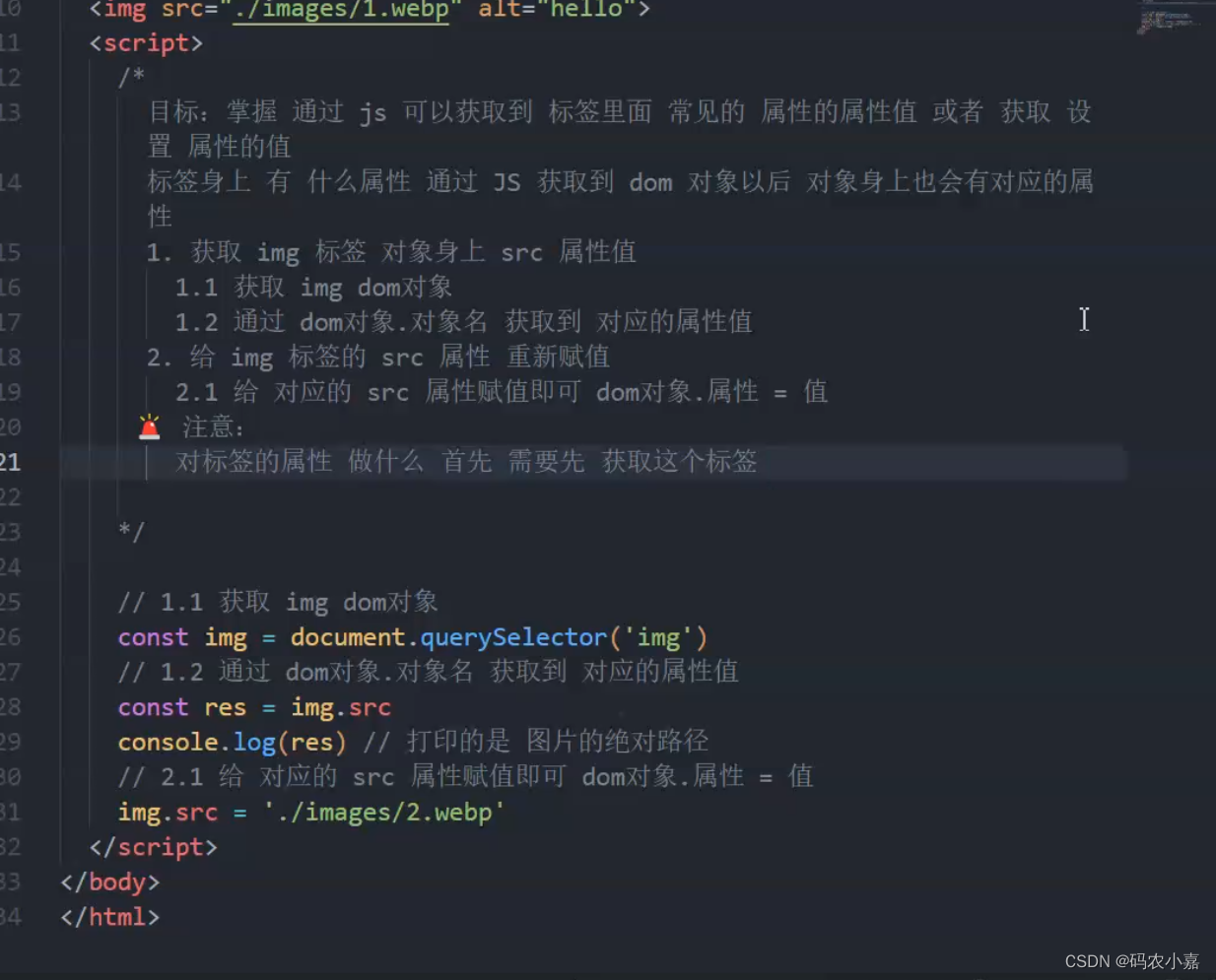Click the document object name on line 26

(347, 637)
